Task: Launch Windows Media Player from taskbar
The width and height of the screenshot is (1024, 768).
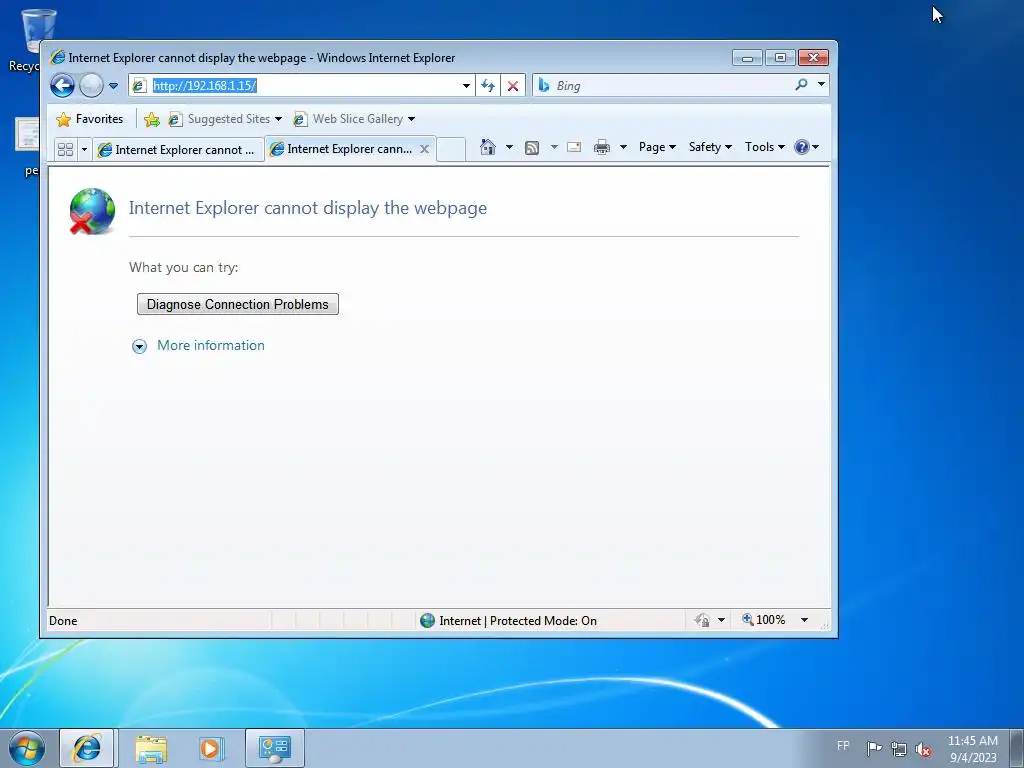Action: 211,748
